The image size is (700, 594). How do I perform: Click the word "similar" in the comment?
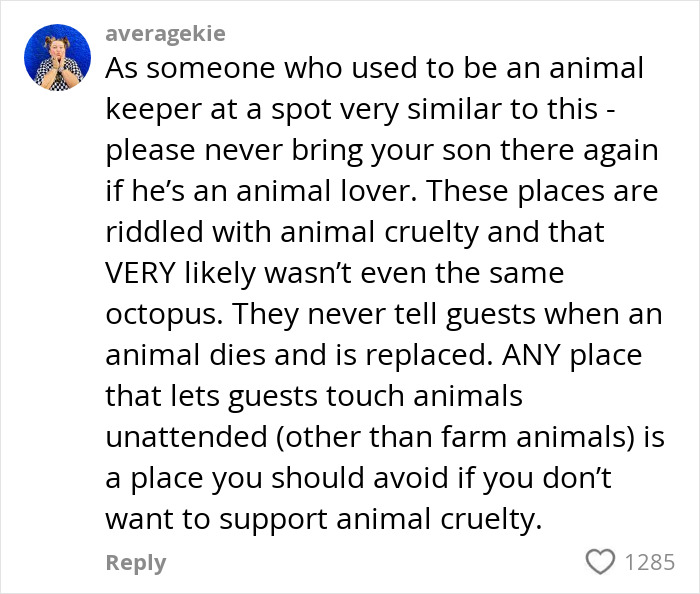[451, 109]
